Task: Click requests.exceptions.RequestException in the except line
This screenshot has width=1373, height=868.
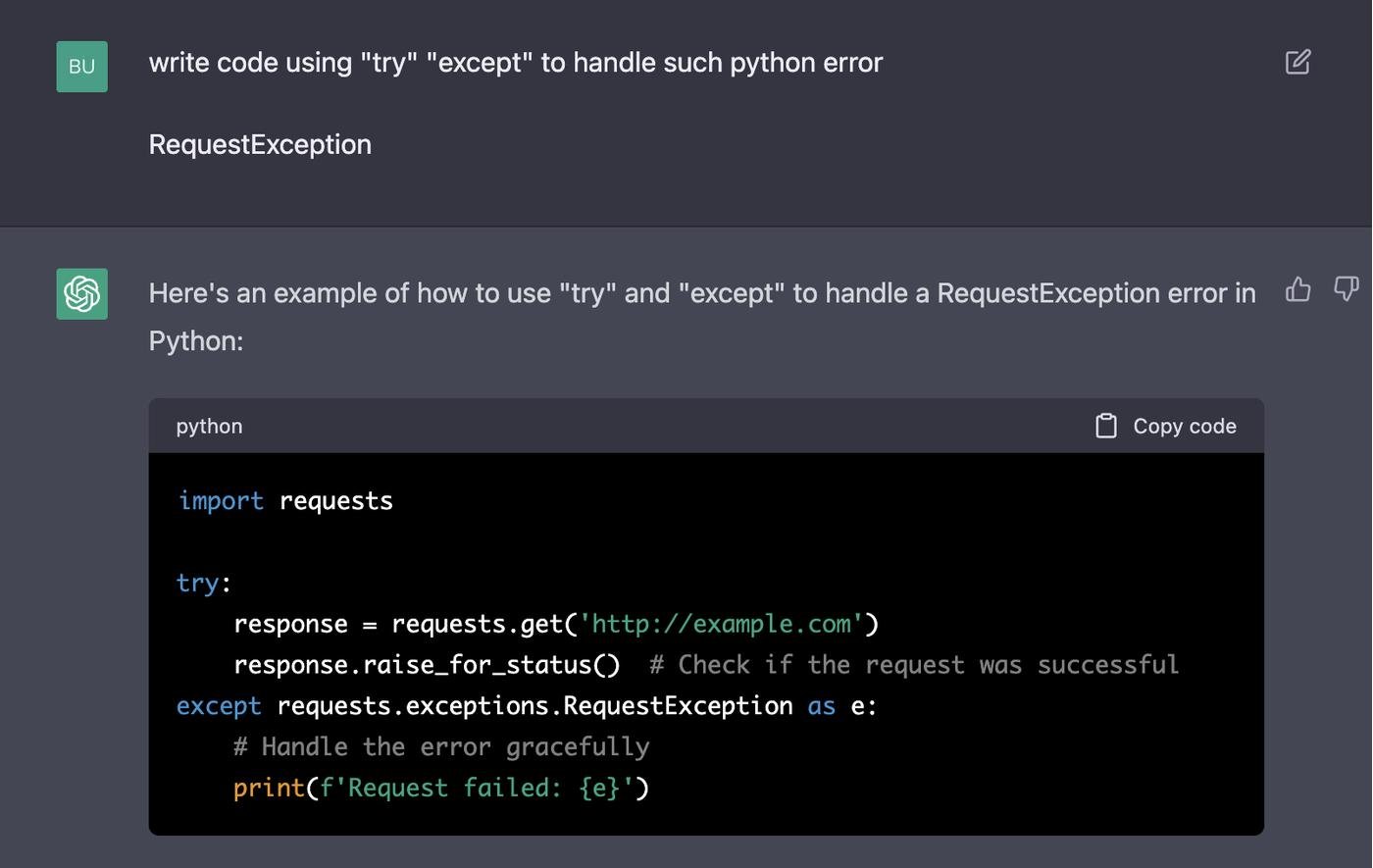Action: (x=534, y=707)
